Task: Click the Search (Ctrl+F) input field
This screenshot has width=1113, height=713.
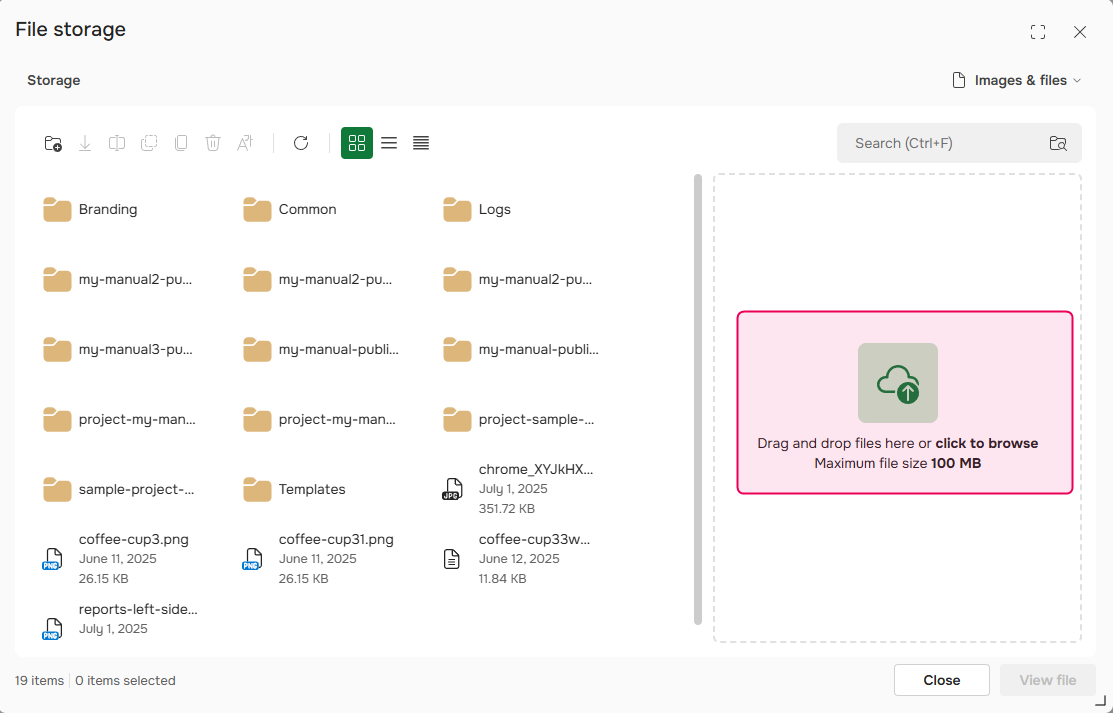Action: 940,143
